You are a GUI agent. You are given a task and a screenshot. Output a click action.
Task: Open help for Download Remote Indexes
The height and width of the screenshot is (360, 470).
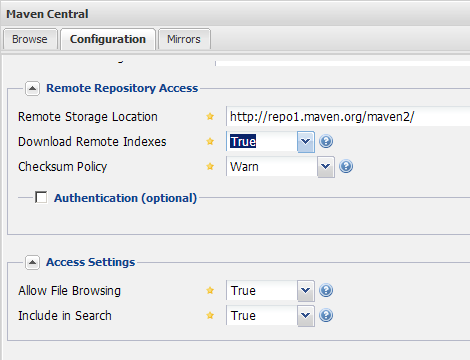click(326, 141)
